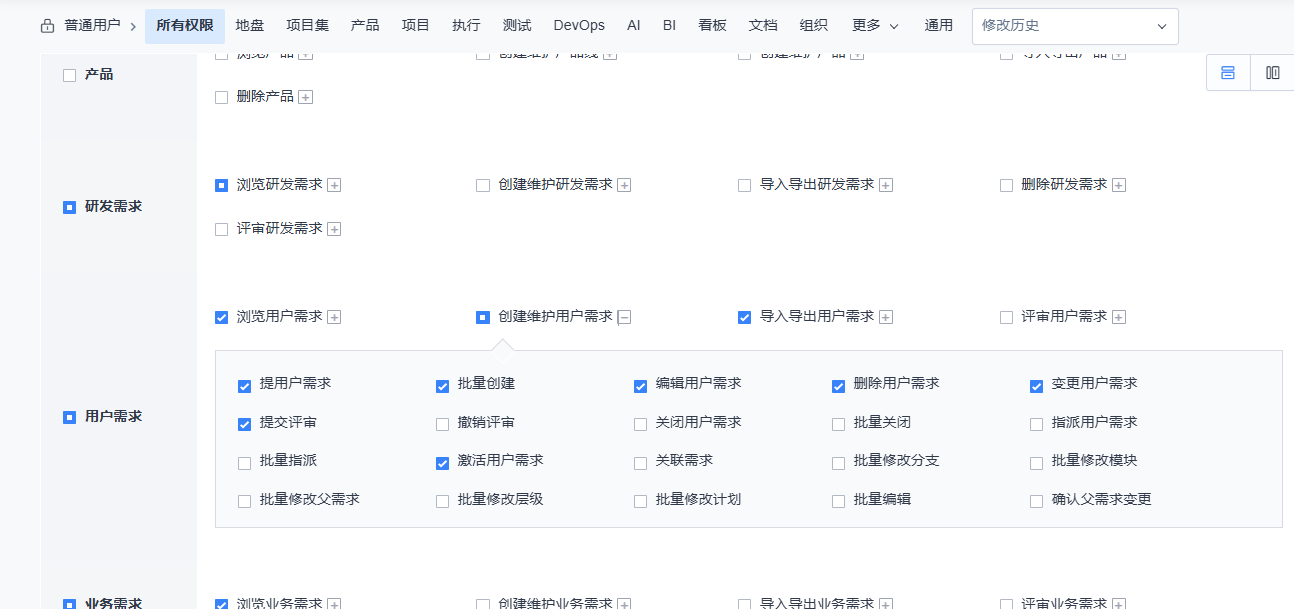Viewport: 1294px width, 609px height.
Task: Check the 关联需求 checkbox
Action: tap(641, 463)
